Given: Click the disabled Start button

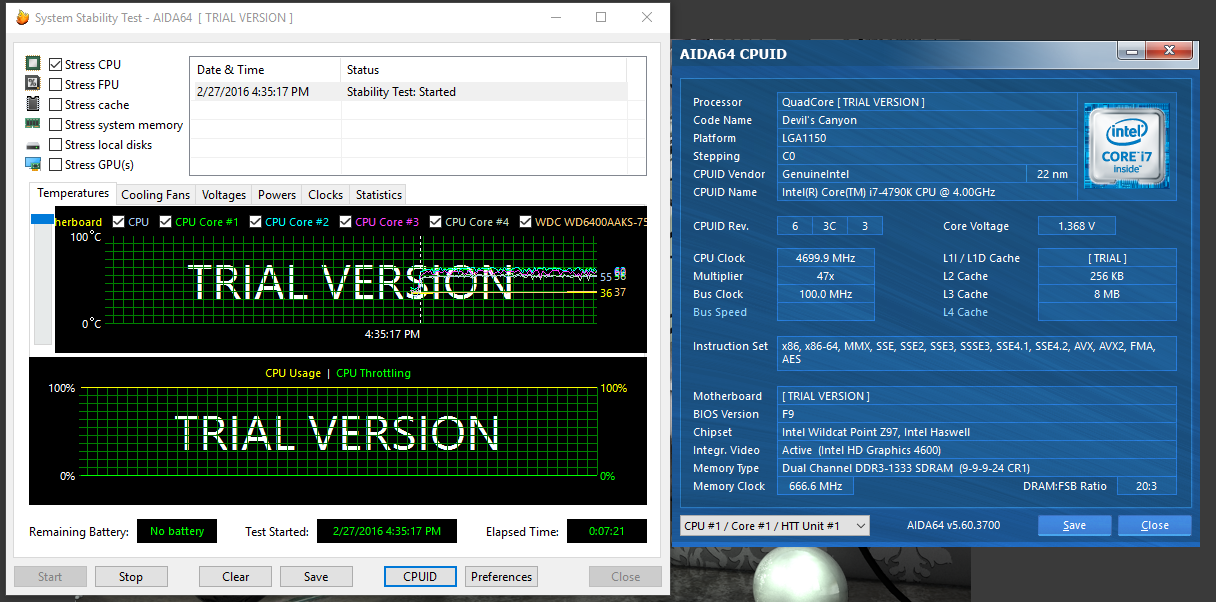Looking at the screenshot, I should 50,576.
